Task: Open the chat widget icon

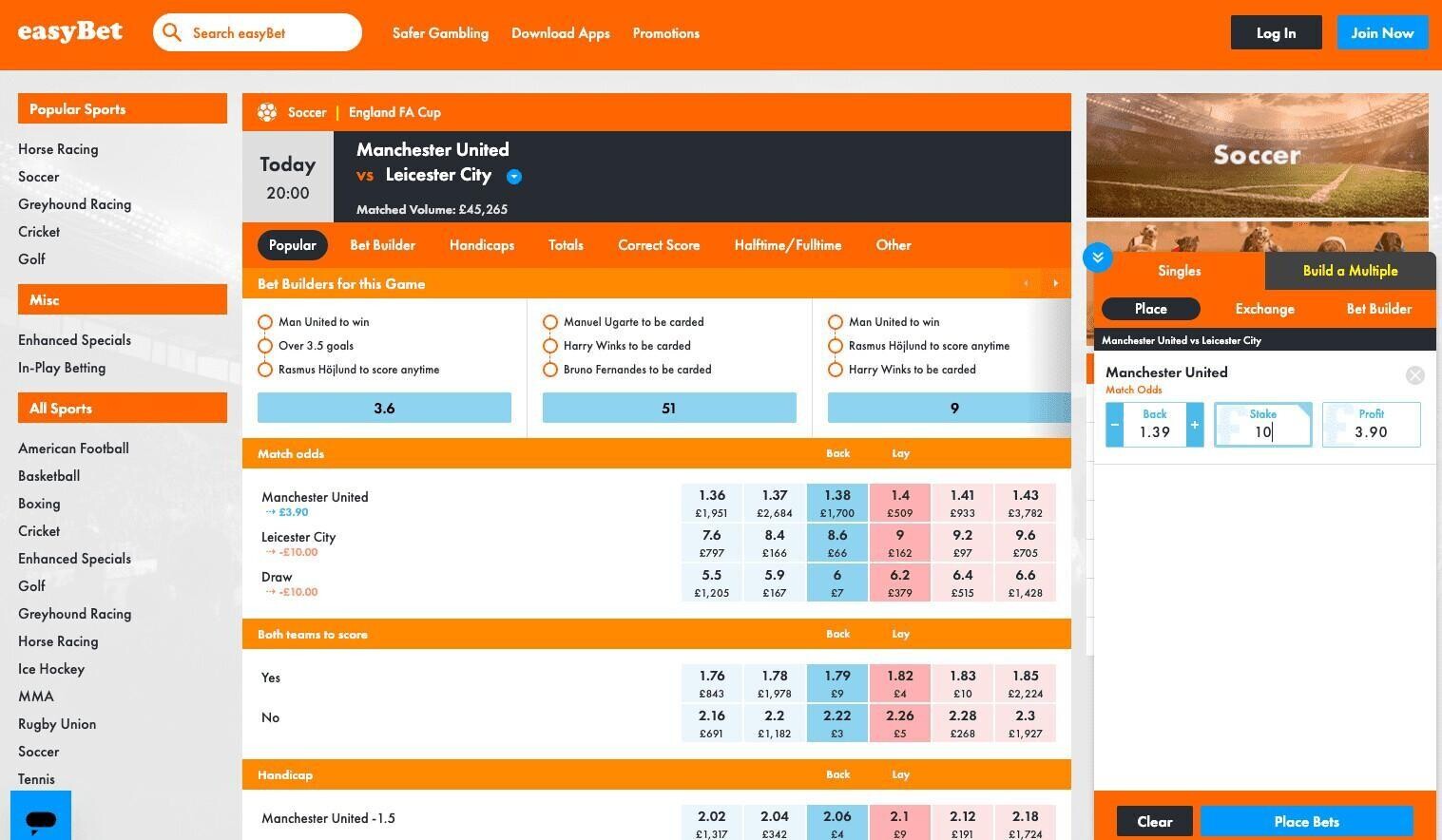Action: tap(41, 818)
